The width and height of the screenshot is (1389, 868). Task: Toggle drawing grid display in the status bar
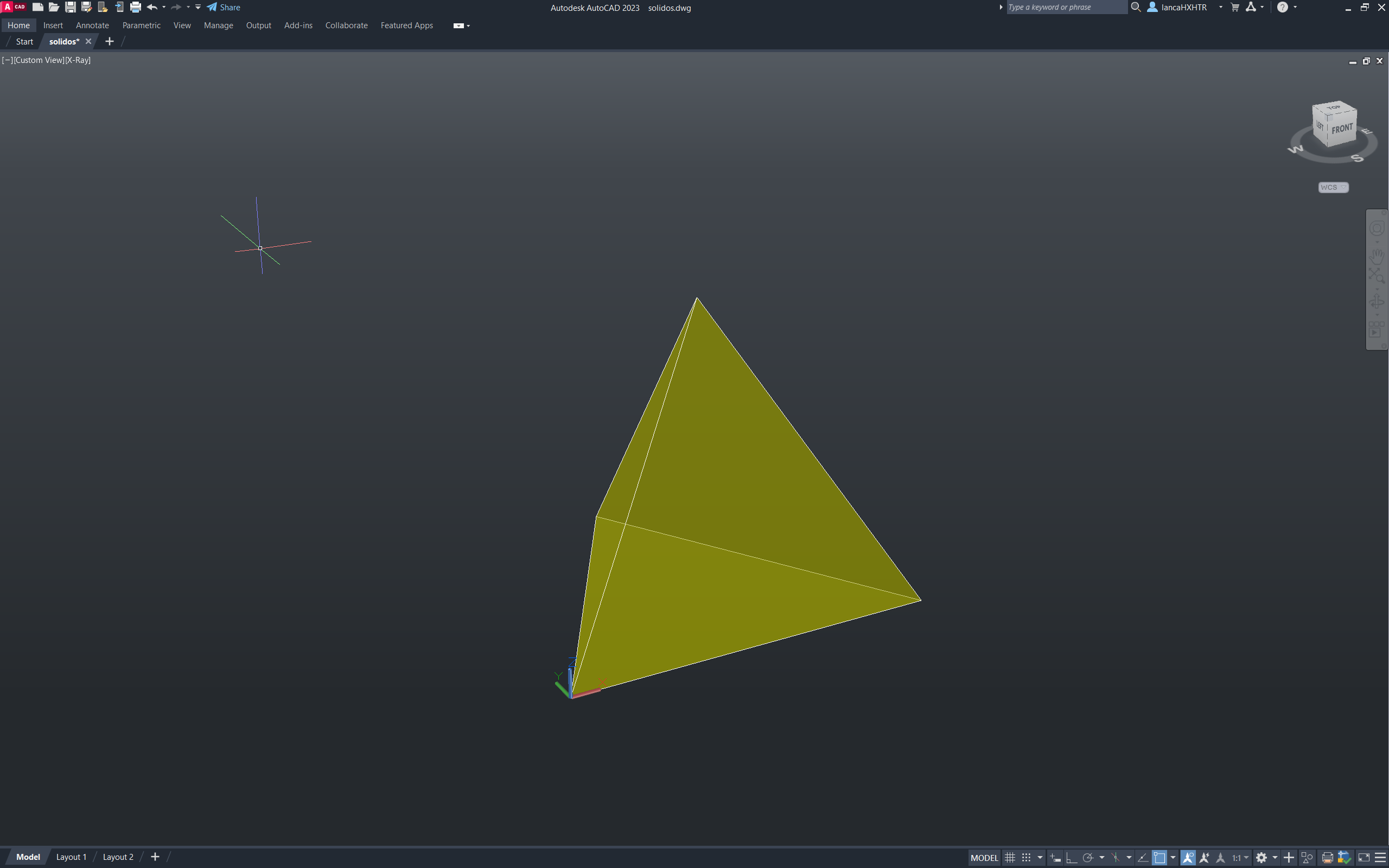1010,857
